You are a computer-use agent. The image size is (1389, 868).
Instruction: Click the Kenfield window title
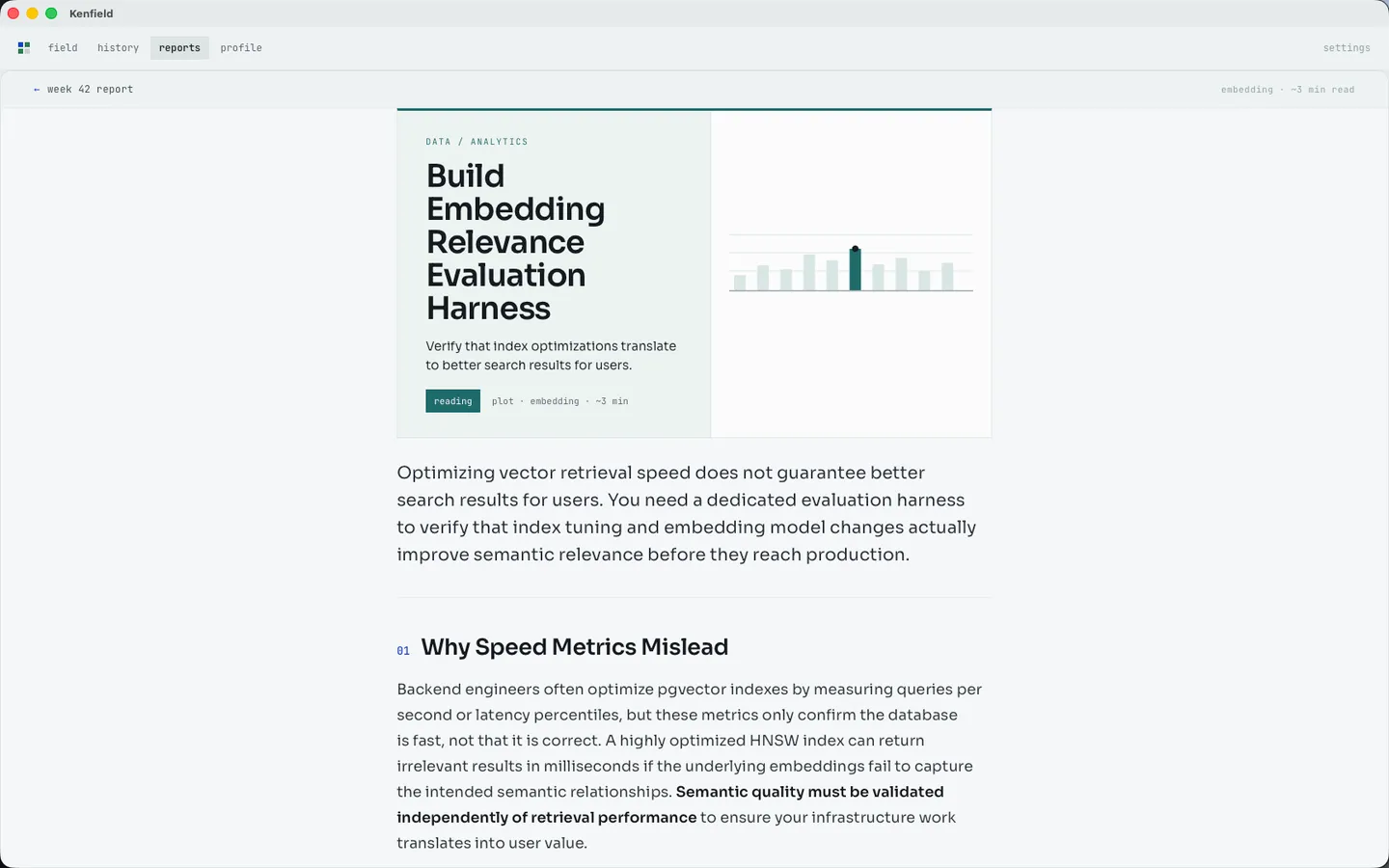[91, 14]
